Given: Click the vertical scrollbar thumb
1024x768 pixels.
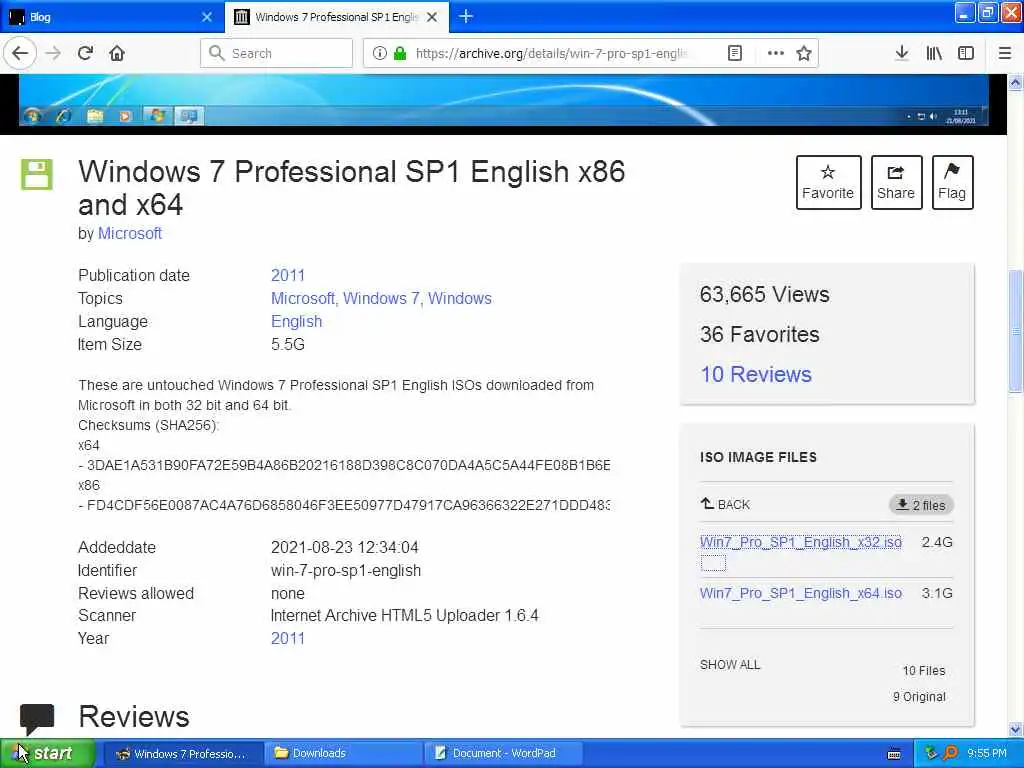Looking at the screenshot, I should (x=1016, y=331).
